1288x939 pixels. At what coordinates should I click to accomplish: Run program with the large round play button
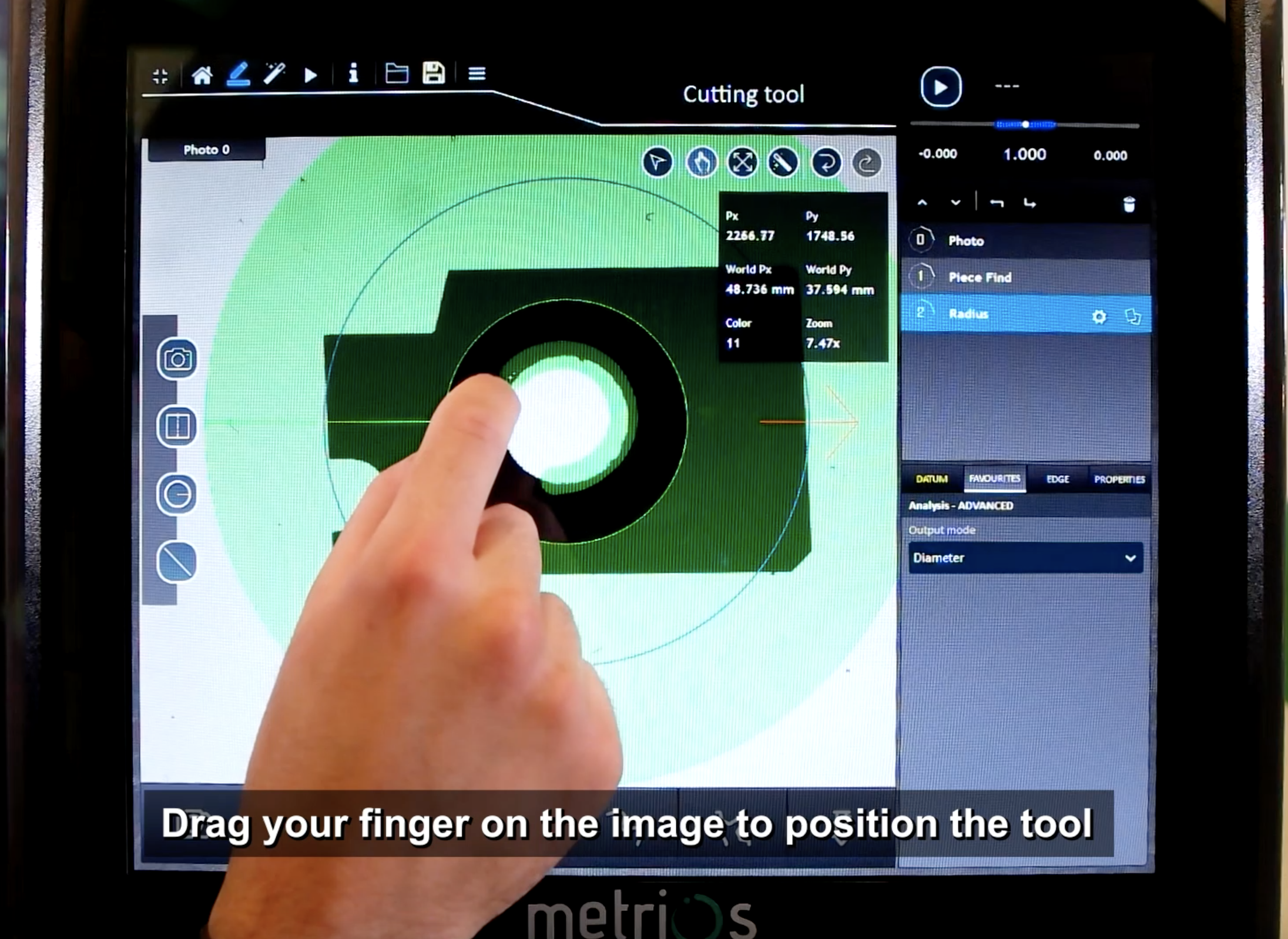pos(941,87)
